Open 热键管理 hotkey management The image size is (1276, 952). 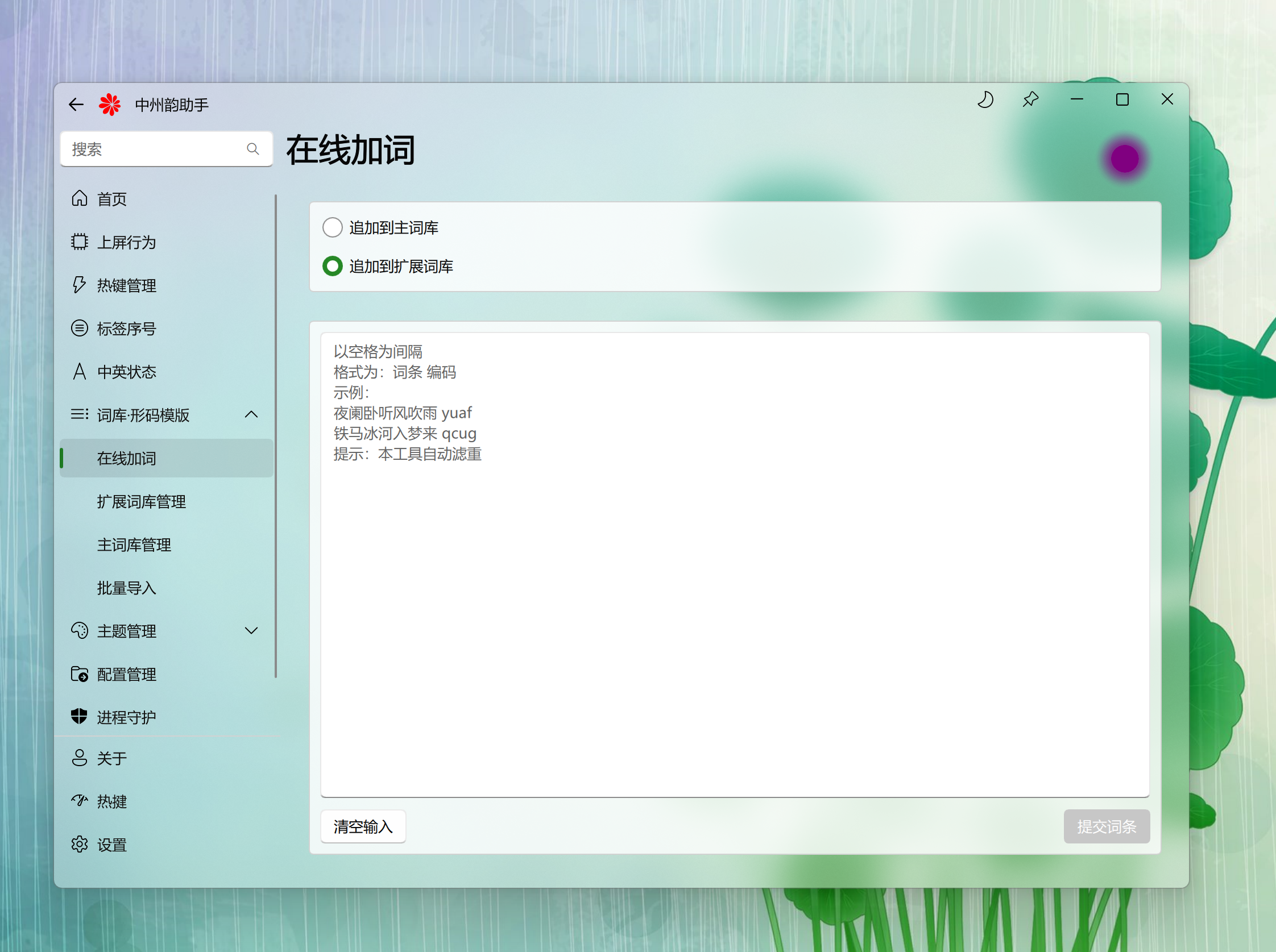126,286
